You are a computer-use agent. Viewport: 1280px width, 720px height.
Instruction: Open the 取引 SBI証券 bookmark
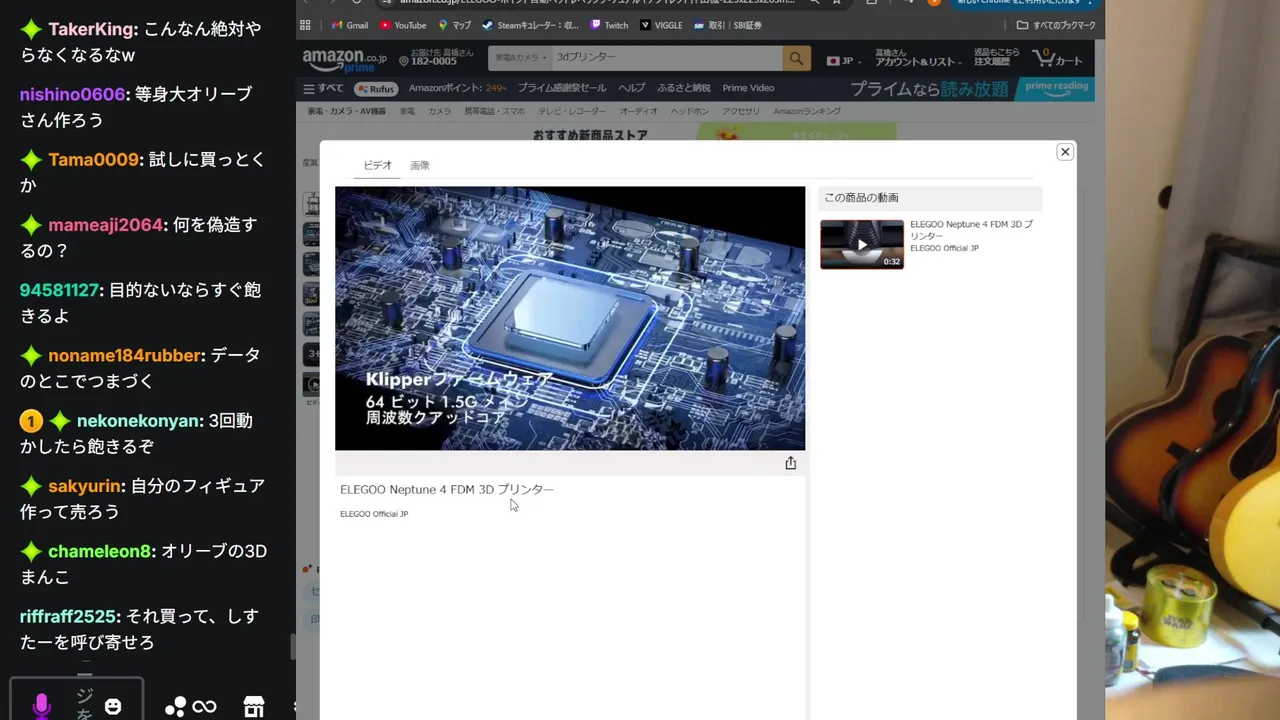click(726, 25)
